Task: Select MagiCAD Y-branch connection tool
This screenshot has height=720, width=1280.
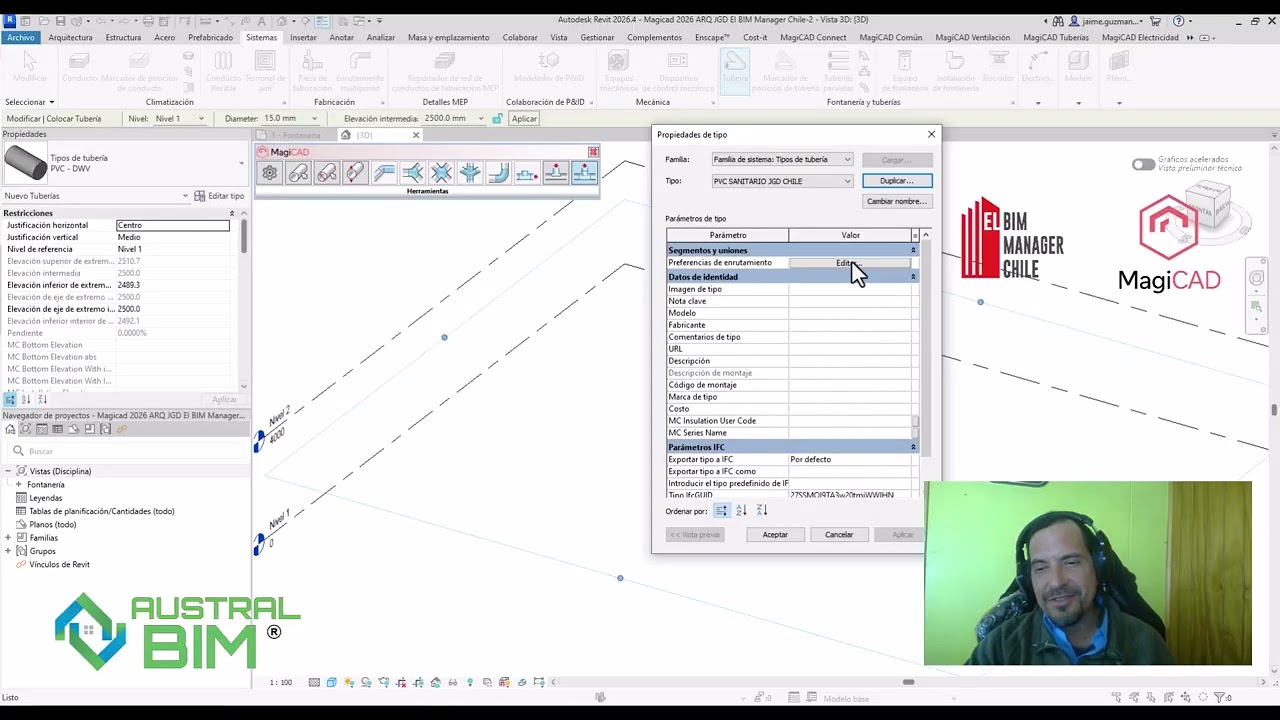Action: pos(413,173)
